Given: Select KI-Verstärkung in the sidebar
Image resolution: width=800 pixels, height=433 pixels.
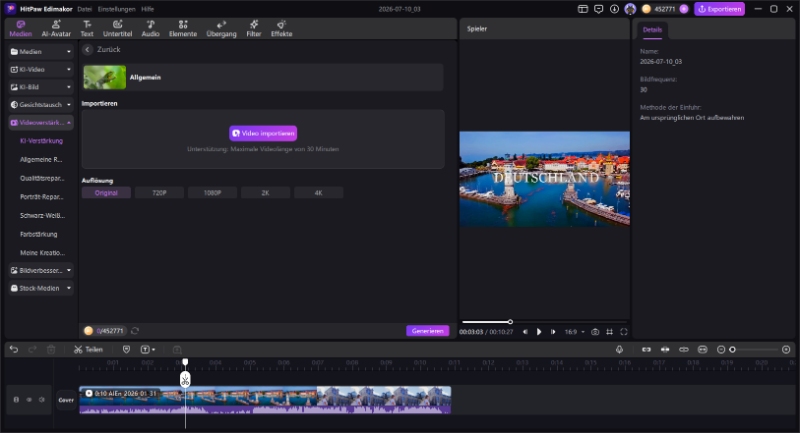Looking at the screenshot, I should point(41,141).
